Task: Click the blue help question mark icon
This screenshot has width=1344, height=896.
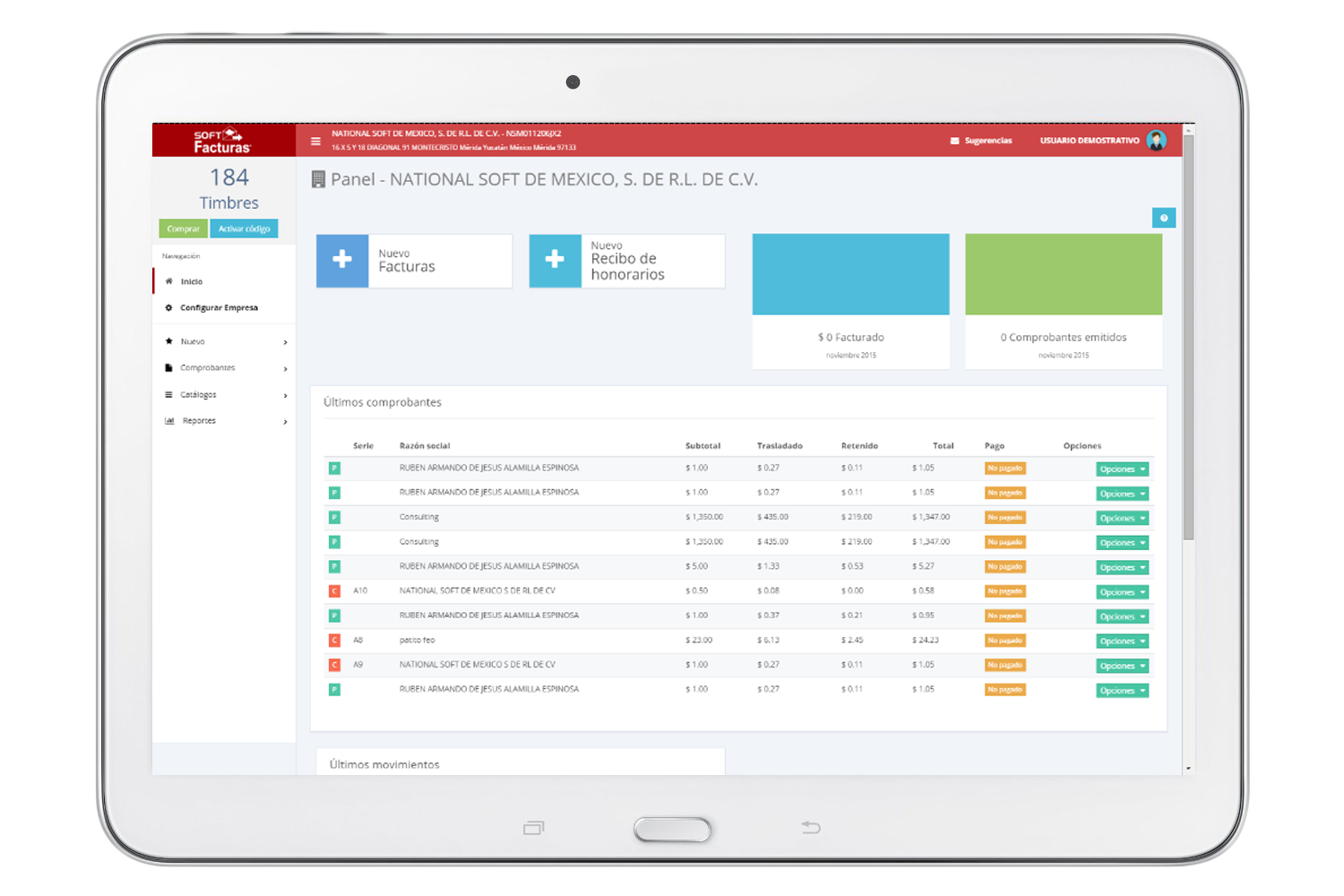Action: [x=1163, y=218]
